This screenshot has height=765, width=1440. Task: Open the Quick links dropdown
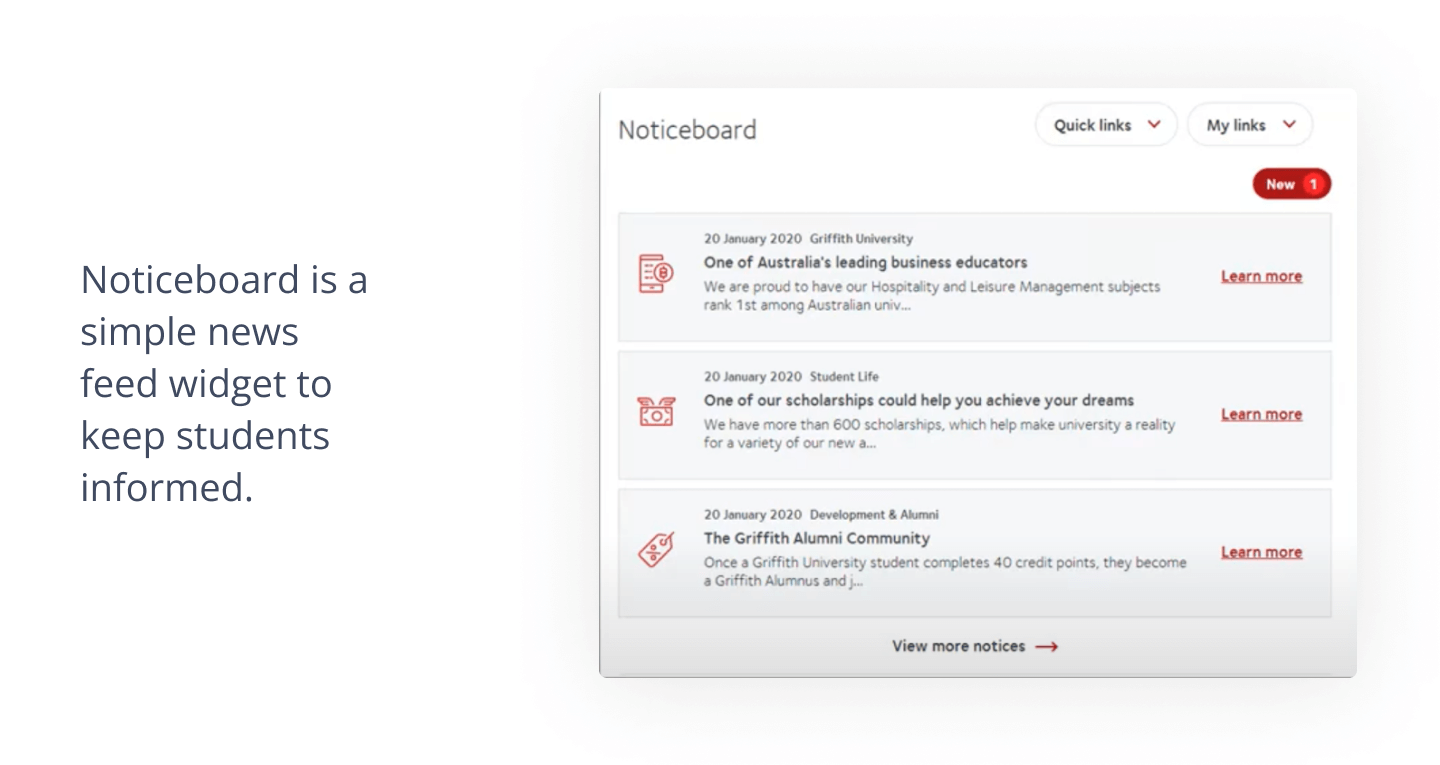click(1106, 125)
